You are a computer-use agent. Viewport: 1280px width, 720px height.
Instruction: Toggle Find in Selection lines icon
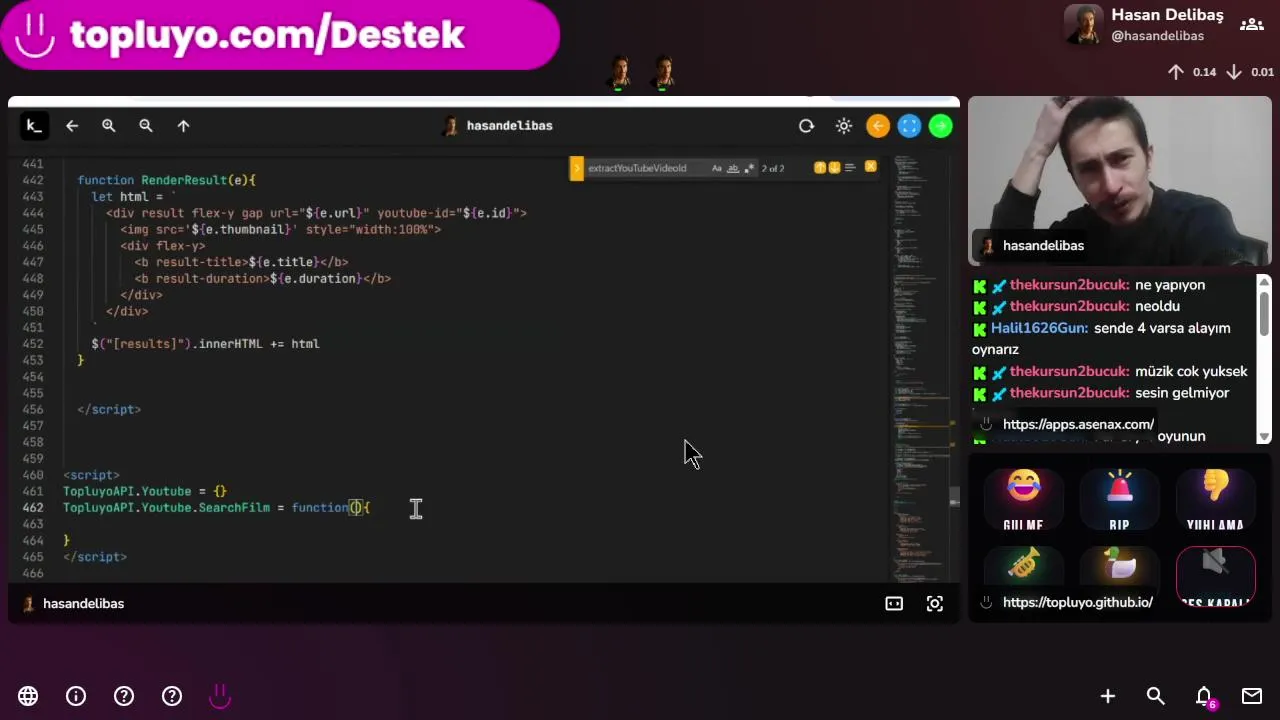[x=850, y=168]
